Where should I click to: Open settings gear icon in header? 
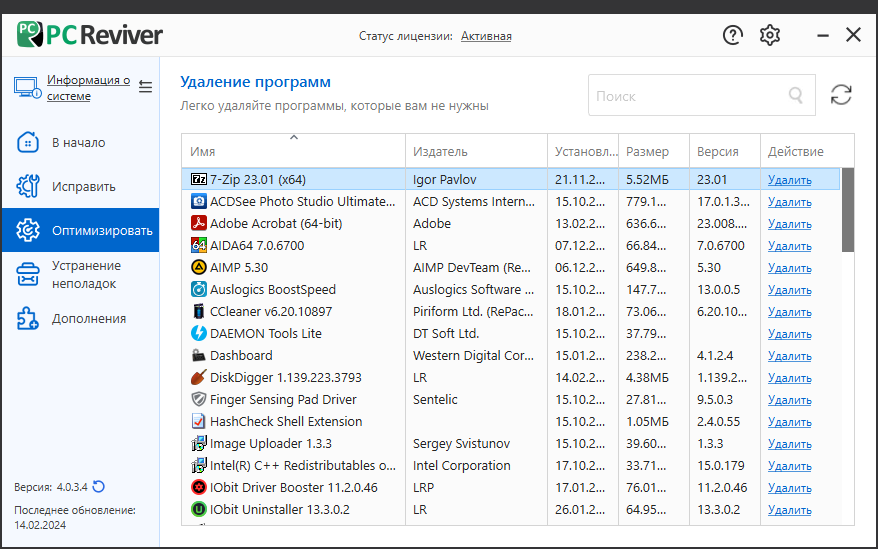(x=770, y=35)
